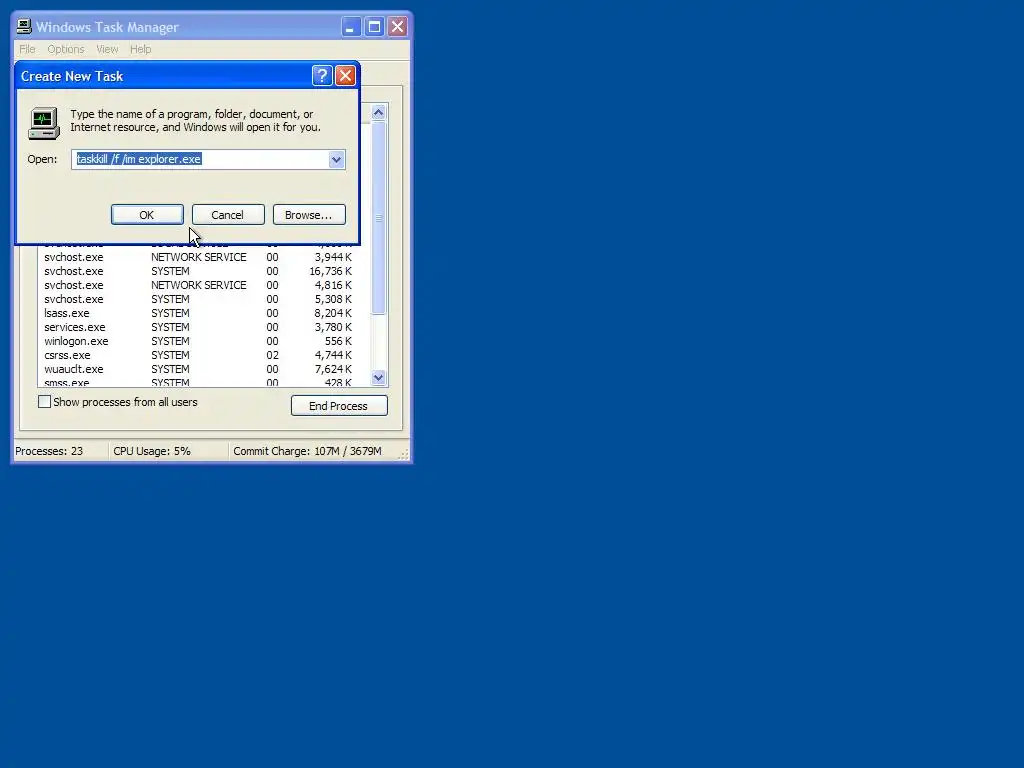
Task: Open the Options menu
Action: [65, 49]
